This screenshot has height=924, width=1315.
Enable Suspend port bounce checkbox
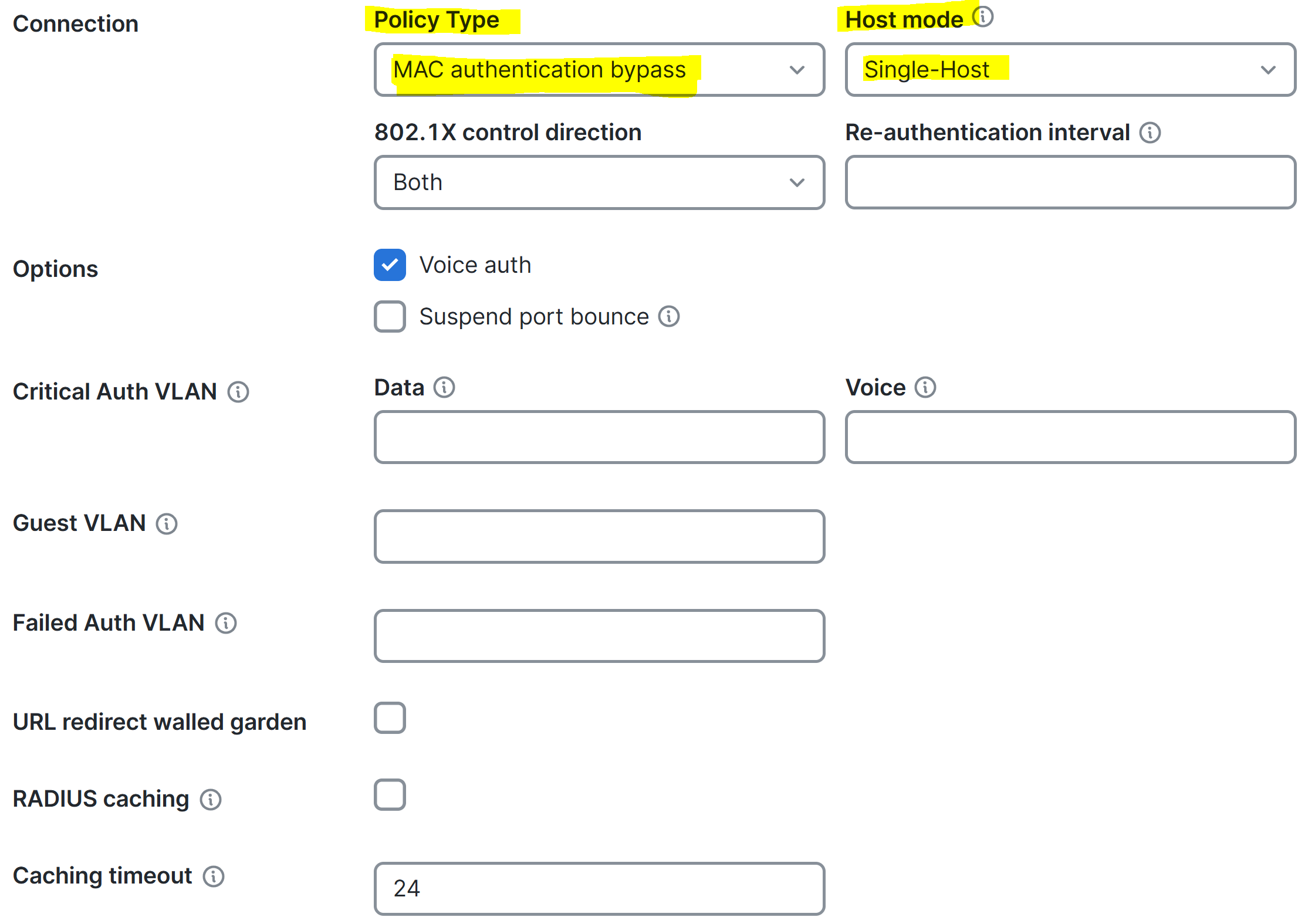coord(390,317)
